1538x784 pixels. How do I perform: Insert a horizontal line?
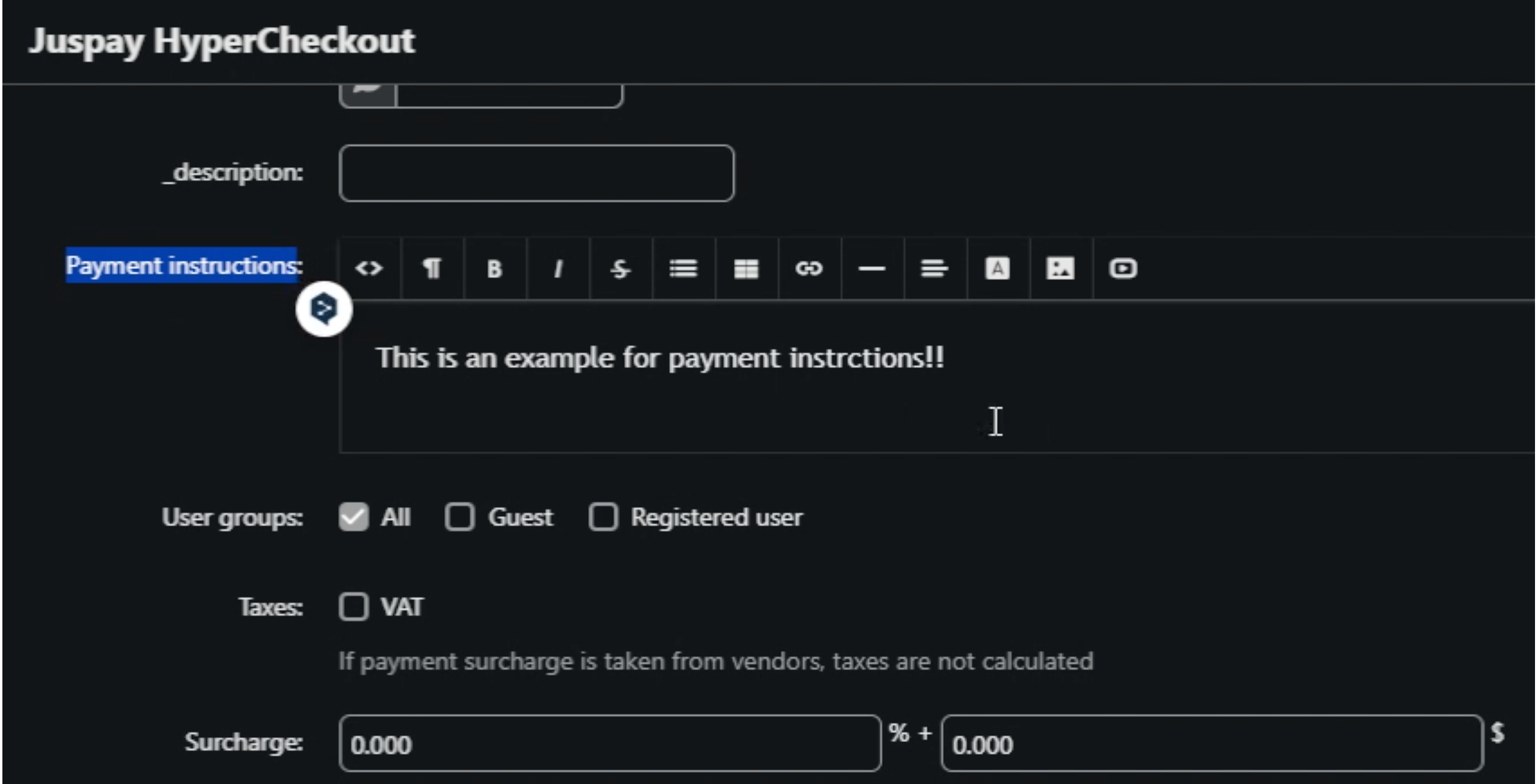point(872,269)
